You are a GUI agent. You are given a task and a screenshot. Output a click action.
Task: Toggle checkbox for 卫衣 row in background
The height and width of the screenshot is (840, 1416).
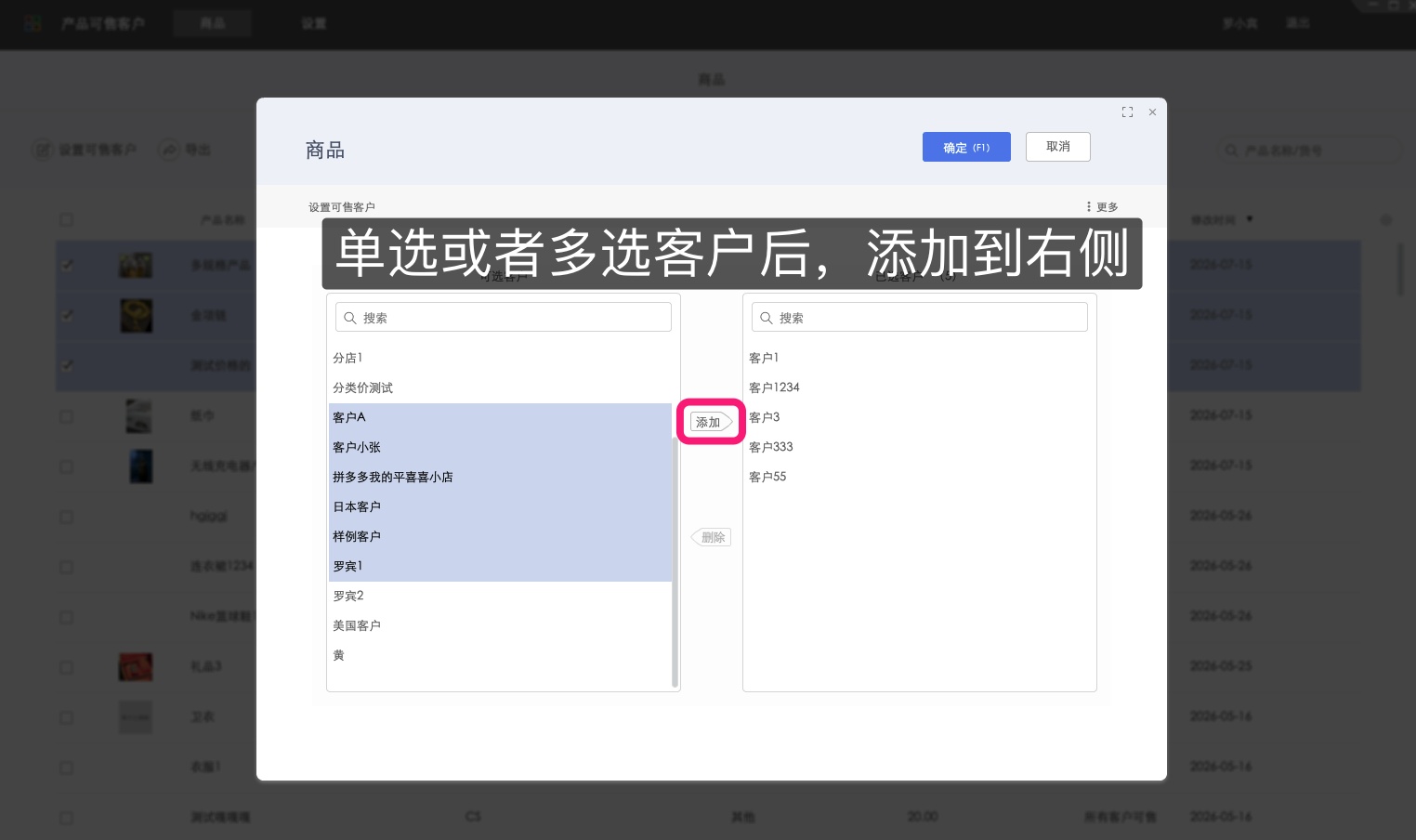[x=67, y=717]
